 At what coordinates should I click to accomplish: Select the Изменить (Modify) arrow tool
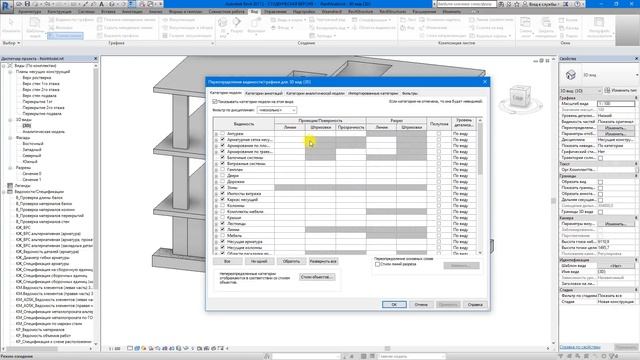tap(11, 25)
